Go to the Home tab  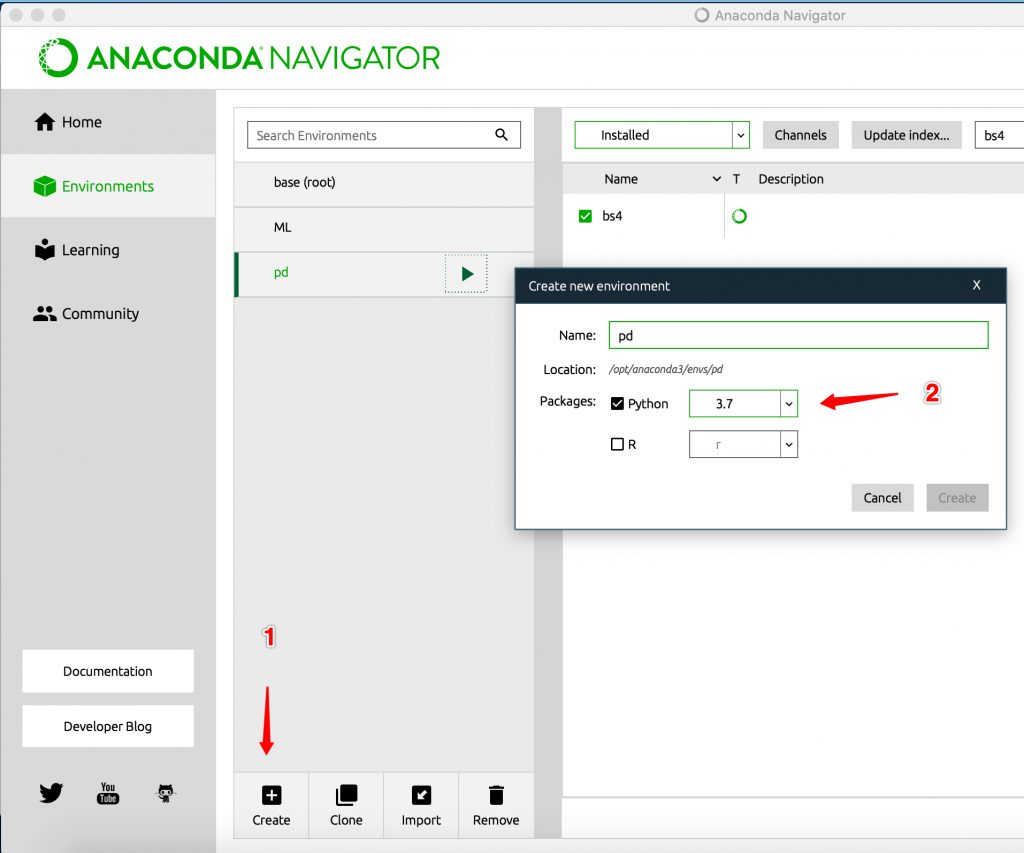108,122
